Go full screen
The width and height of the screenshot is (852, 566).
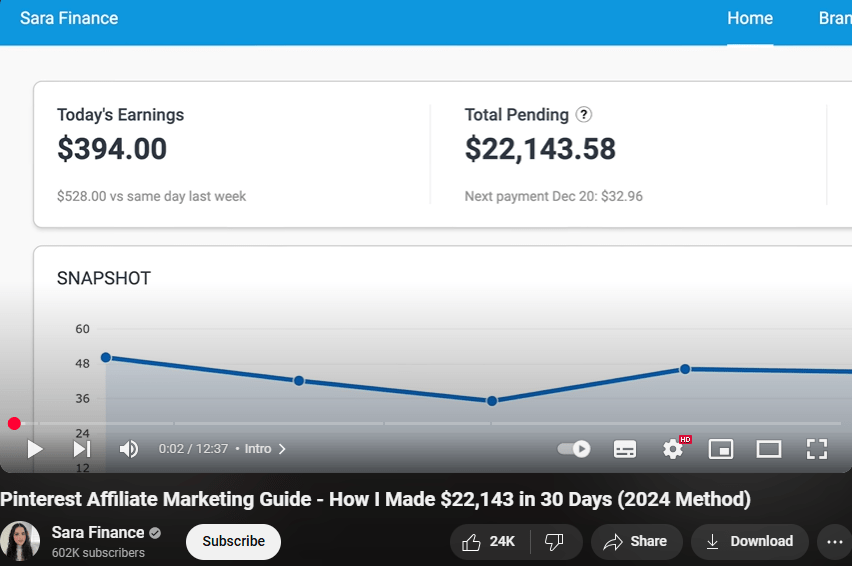click(817, 449)
